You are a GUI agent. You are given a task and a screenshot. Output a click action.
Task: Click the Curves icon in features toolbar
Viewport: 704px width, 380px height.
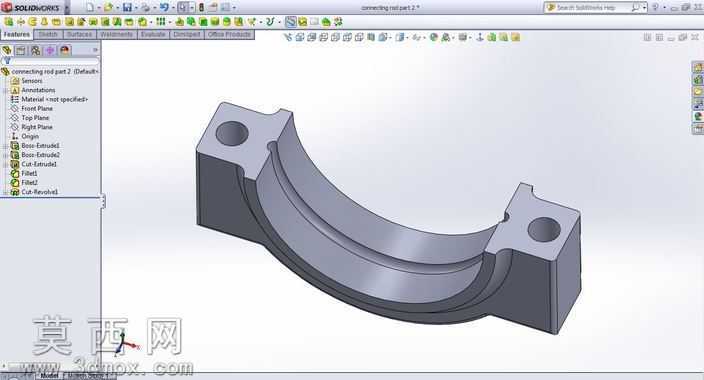(269, 21)
